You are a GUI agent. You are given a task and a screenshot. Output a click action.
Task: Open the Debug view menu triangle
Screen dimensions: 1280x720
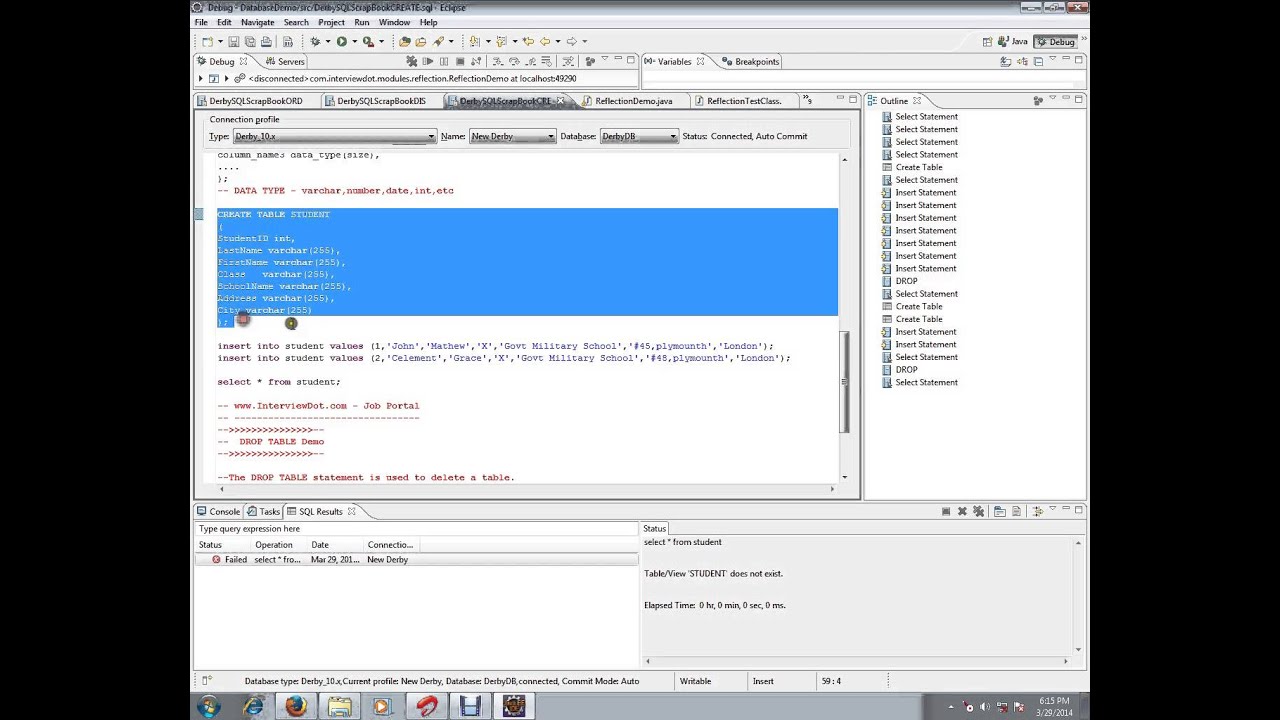click(605, 58)
